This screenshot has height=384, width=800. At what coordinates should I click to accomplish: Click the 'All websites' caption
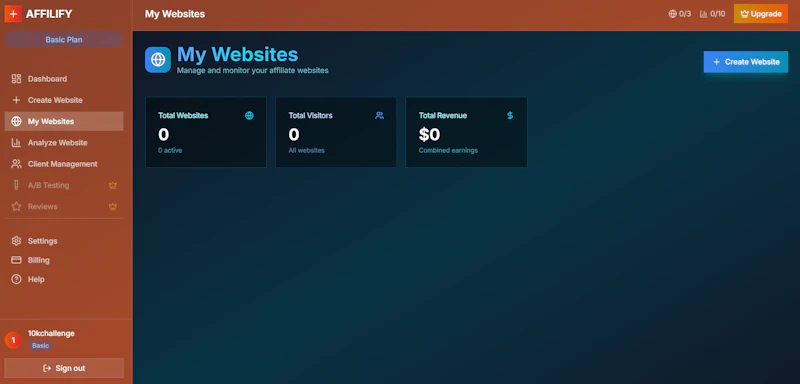(x=306, y=150)
